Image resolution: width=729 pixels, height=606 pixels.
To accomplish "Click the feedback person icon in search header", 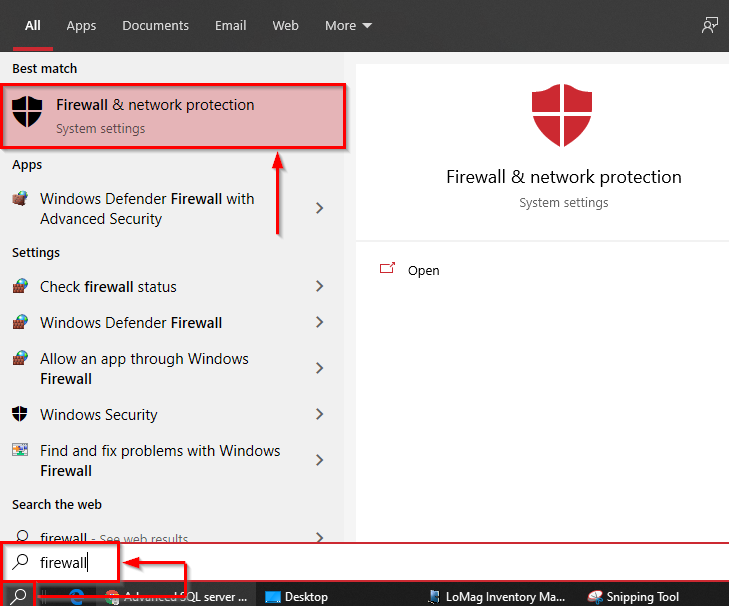I will [x=709, y=26].
